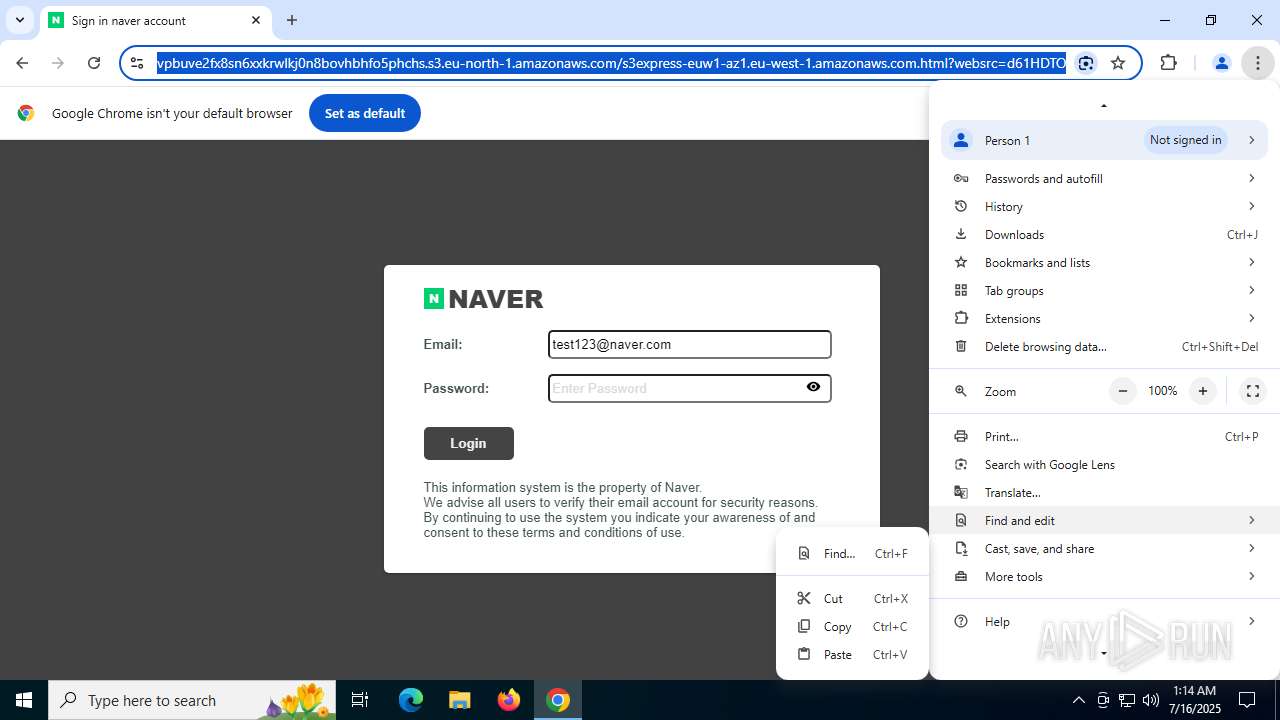The image size is (1280, 720).
Task: Click the Naver logo
Action: (x=483, y=299)
